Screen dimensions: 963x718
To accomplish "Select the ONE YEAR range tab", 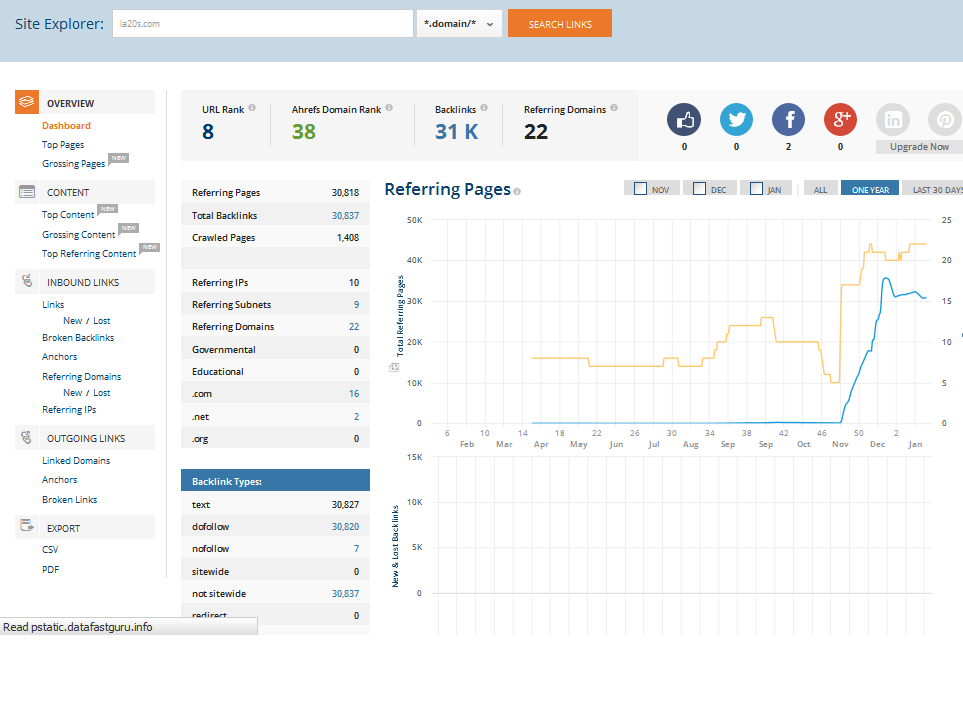I will tap(870, 188).
